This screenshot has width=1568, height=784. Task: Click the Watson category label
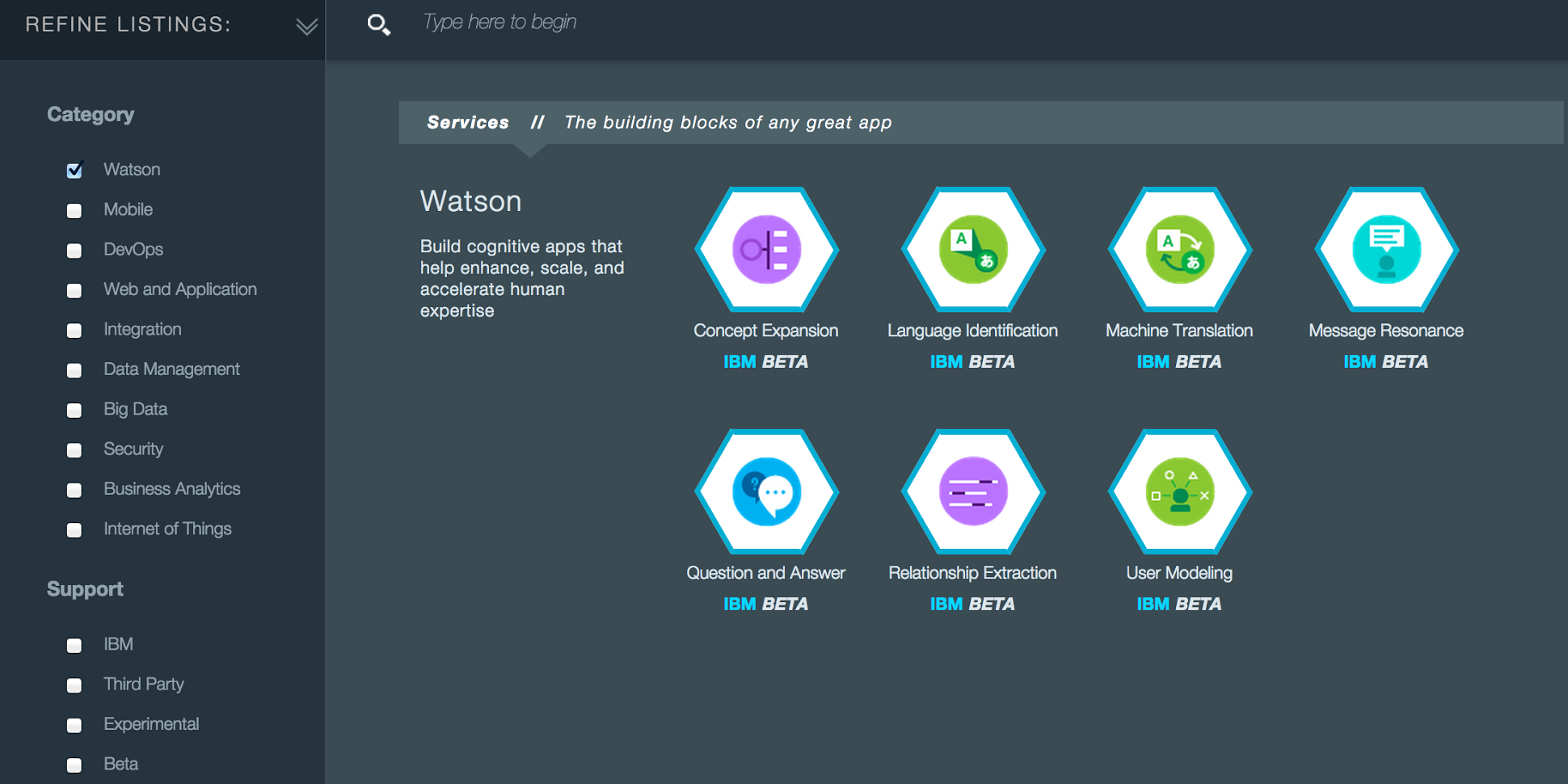pos(132,170)
